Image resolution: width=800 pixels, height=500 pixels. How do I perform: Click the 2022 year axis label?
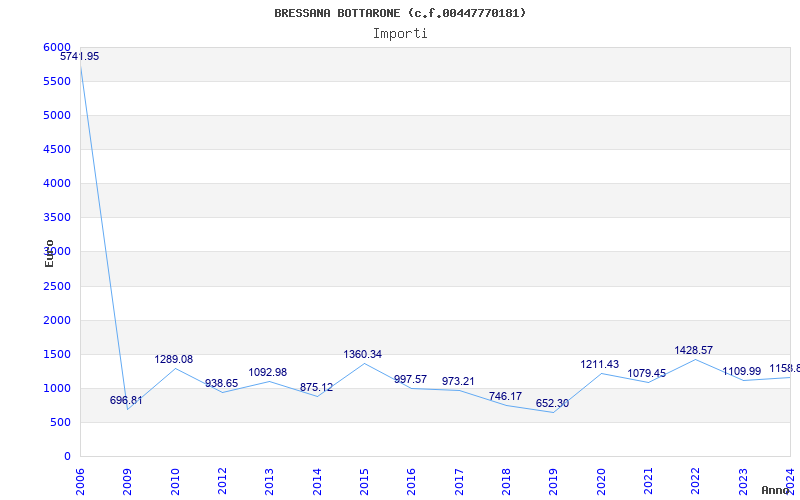(696, 481)
